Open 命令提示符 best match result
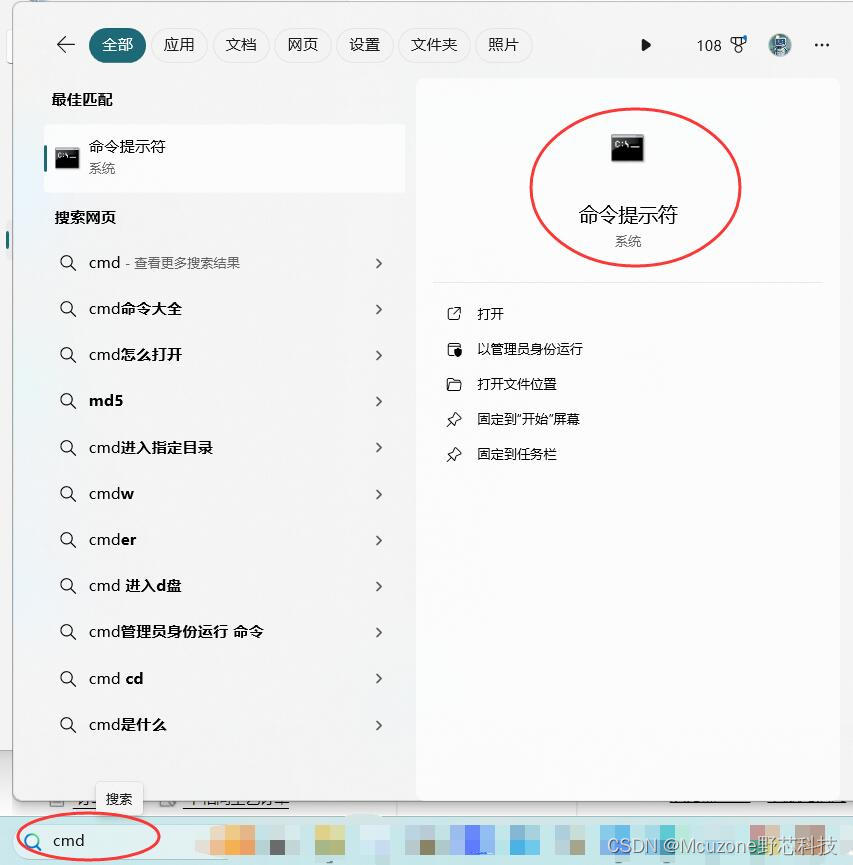This screenshot has height=865, width=853. [x=225, y=158]
